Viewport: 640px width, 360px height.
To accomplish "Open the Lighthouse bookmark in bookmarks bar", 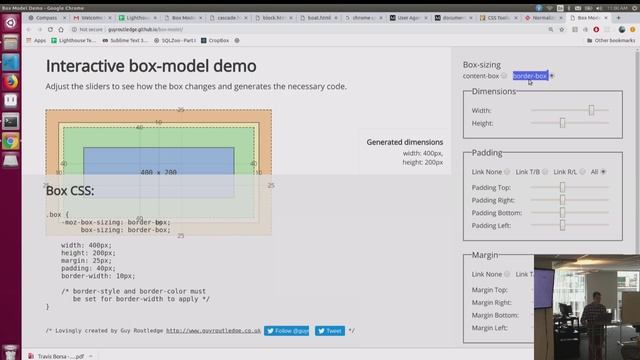I will click(x=73, y=40).
